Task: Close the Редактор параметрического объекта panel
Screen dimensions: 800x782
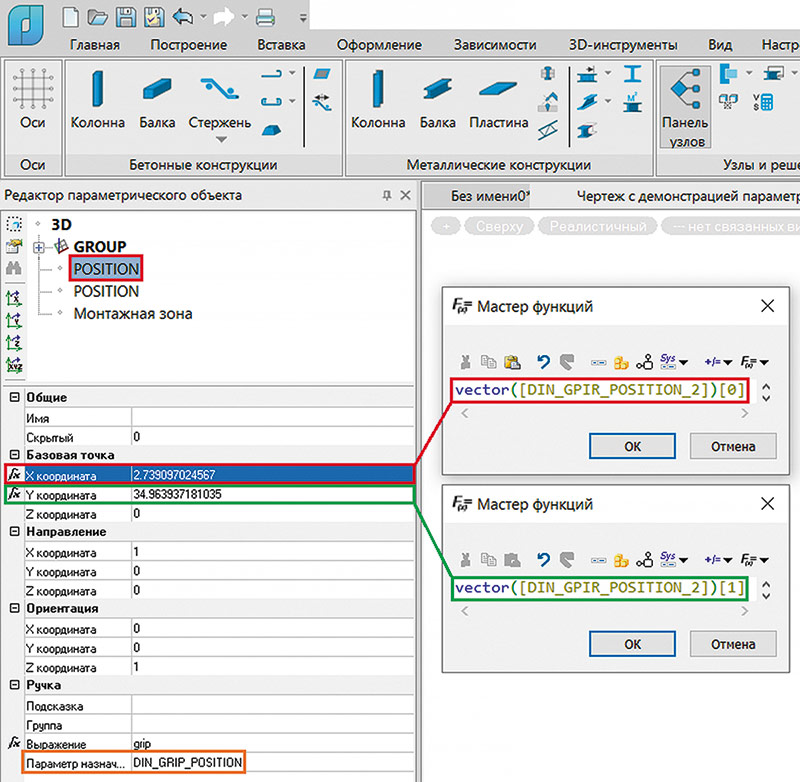Action: [x=406, y=195]
